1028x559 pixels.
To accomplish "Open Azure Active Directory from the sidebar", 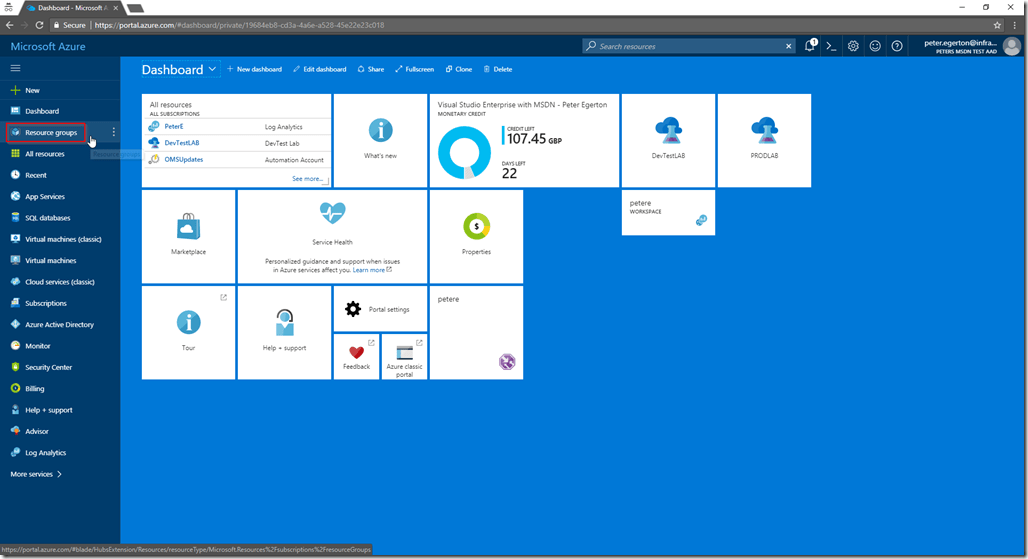I will pyautogui.click(x=59, y=325).
